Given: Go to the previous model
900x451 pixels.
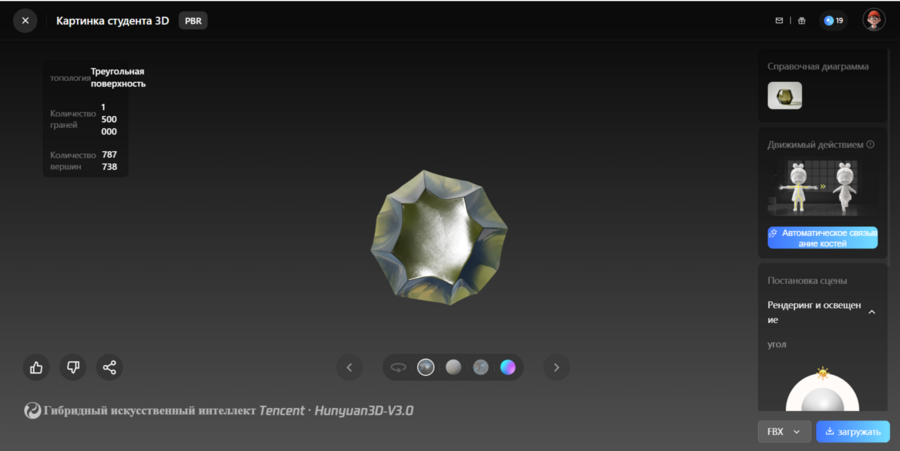Looking at the screenshot, I should pyautogui.click(x=350, y=367).
